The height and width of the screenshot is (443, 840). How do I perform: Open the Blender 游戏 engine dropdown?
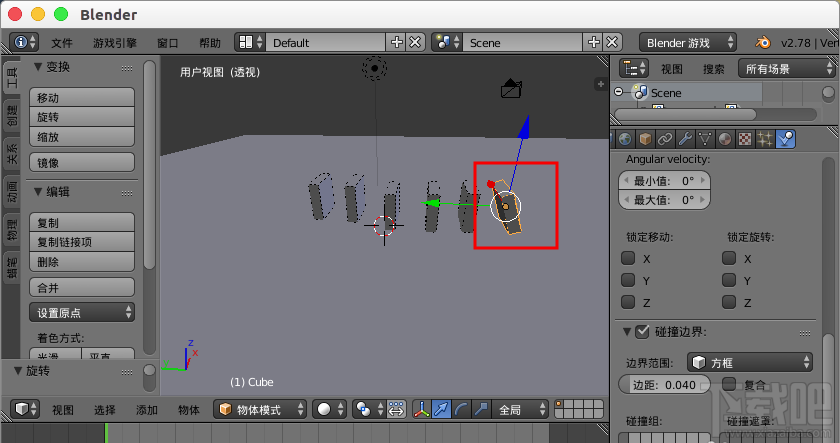click(x=688, y=42)
